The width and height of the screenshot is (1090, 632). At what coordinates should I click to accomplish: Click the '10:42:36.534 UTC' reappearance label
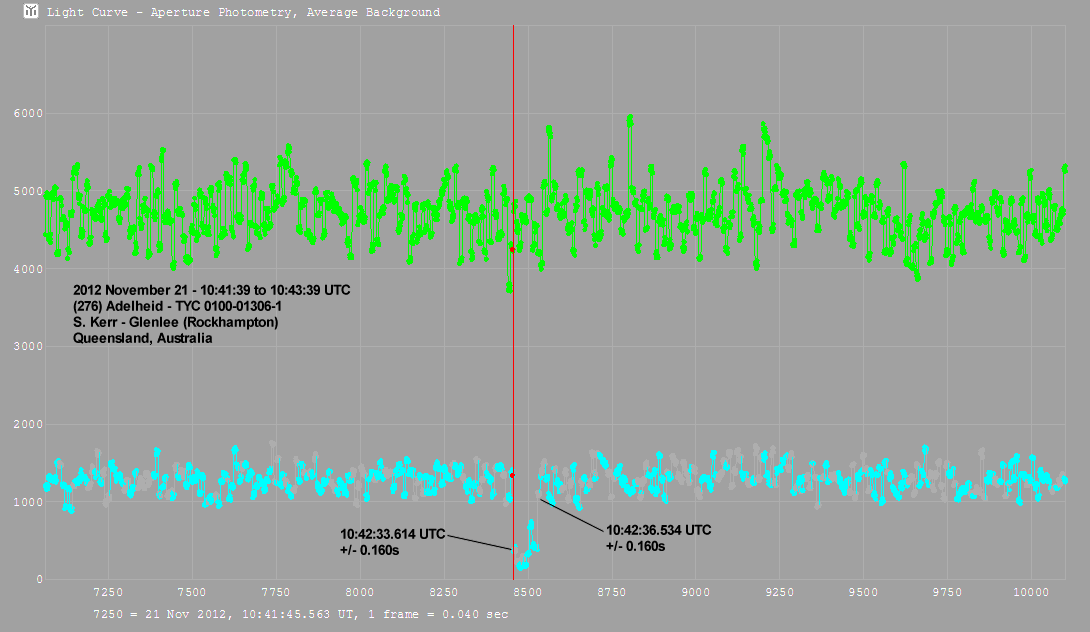[x=658, y=530]
